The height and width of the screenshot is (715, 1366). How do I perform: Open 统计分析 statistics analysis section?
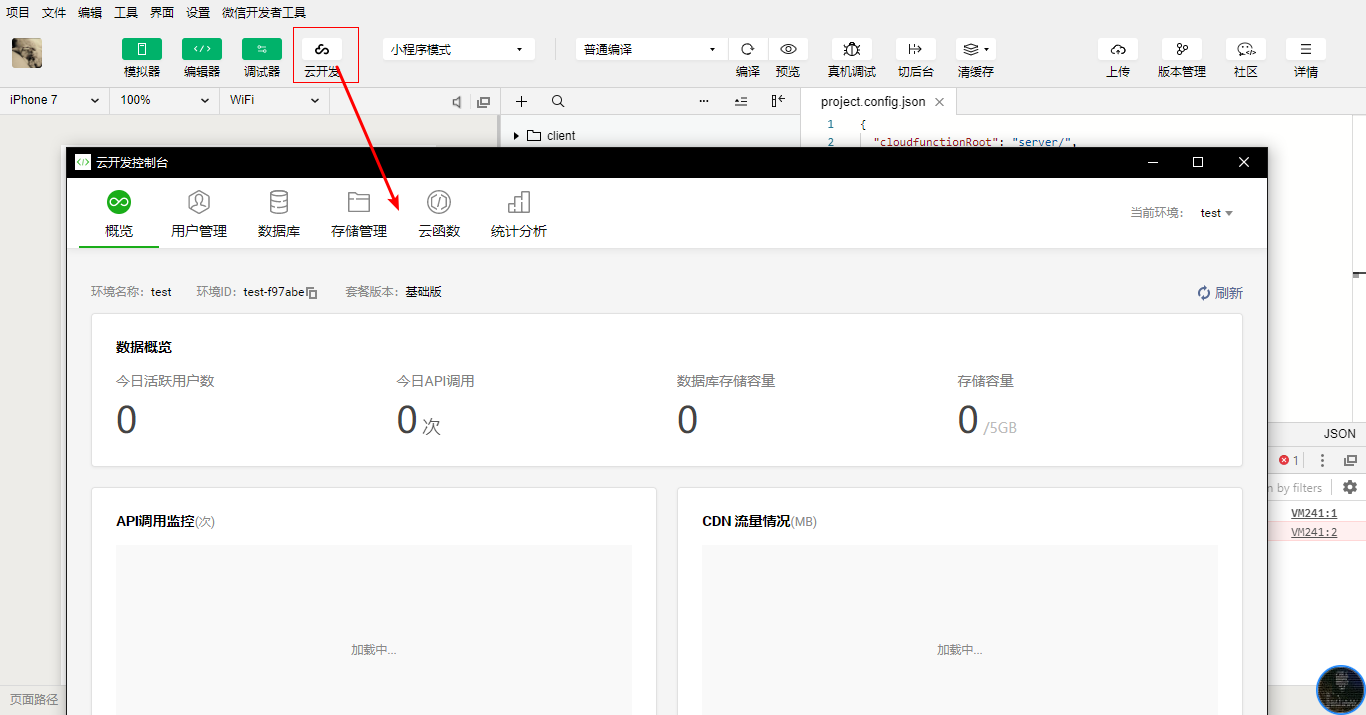[x=518, y=214]
